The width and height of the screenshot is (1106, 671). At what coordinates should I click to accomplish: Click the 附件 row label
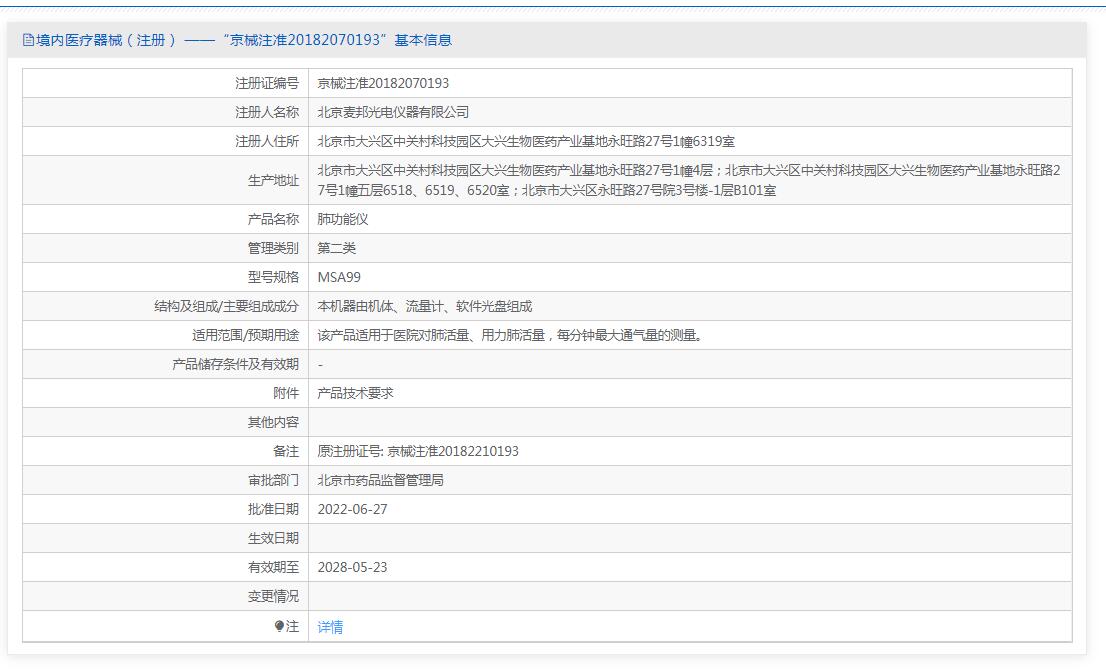click(x=286, y=393)
